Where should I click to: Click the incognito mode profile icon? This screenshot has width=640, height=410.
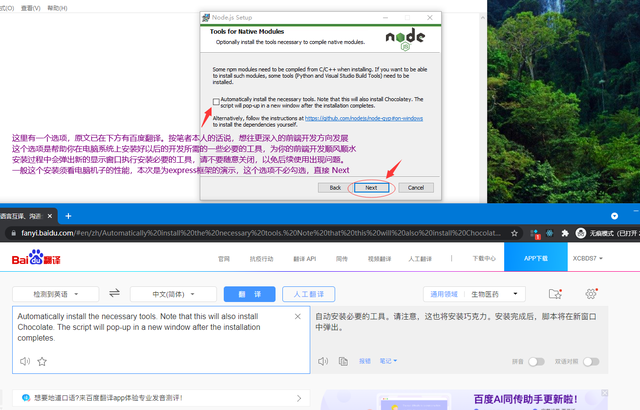coord(580,233)
